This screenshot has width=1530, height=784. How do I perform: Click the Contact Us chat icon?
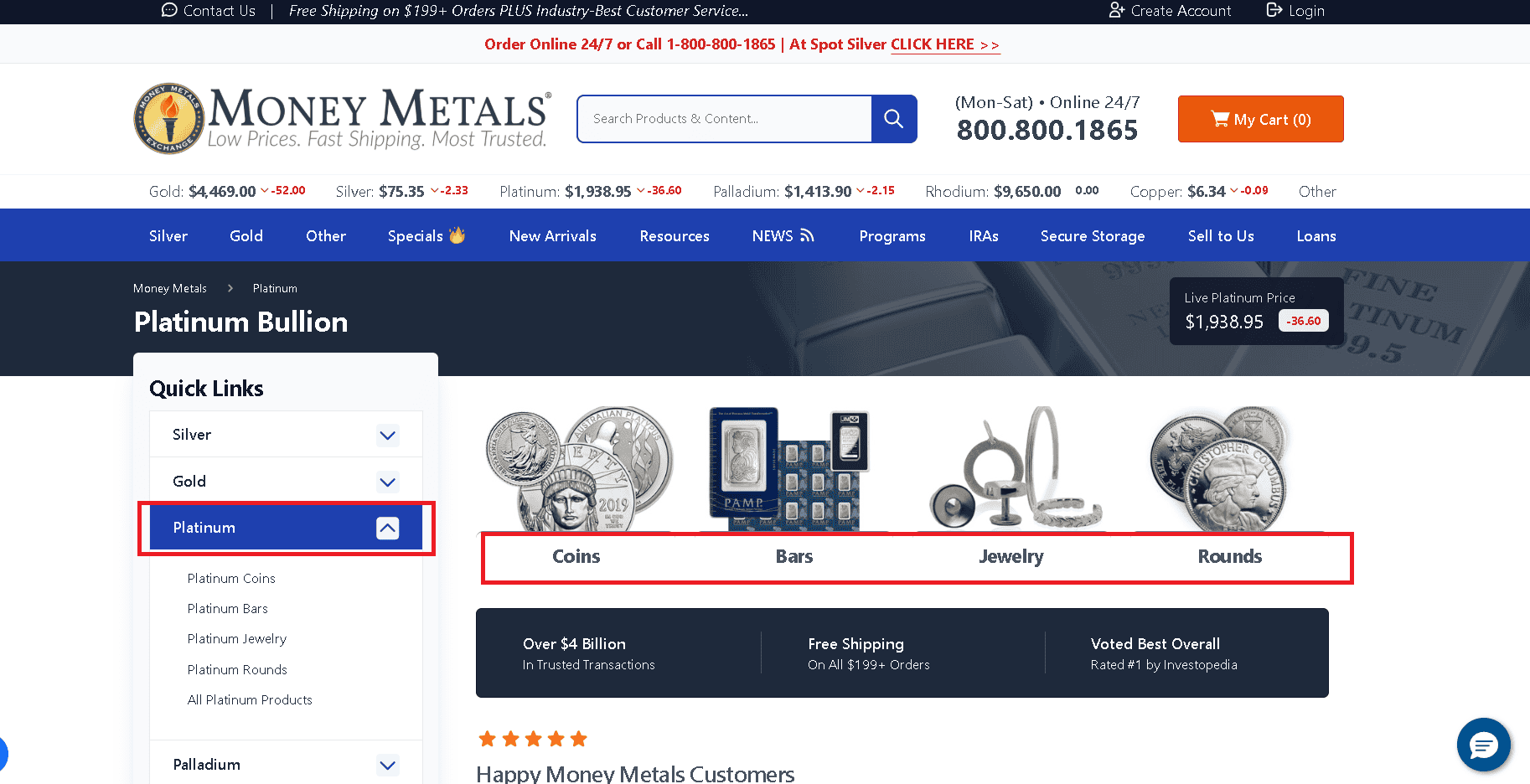169,10
